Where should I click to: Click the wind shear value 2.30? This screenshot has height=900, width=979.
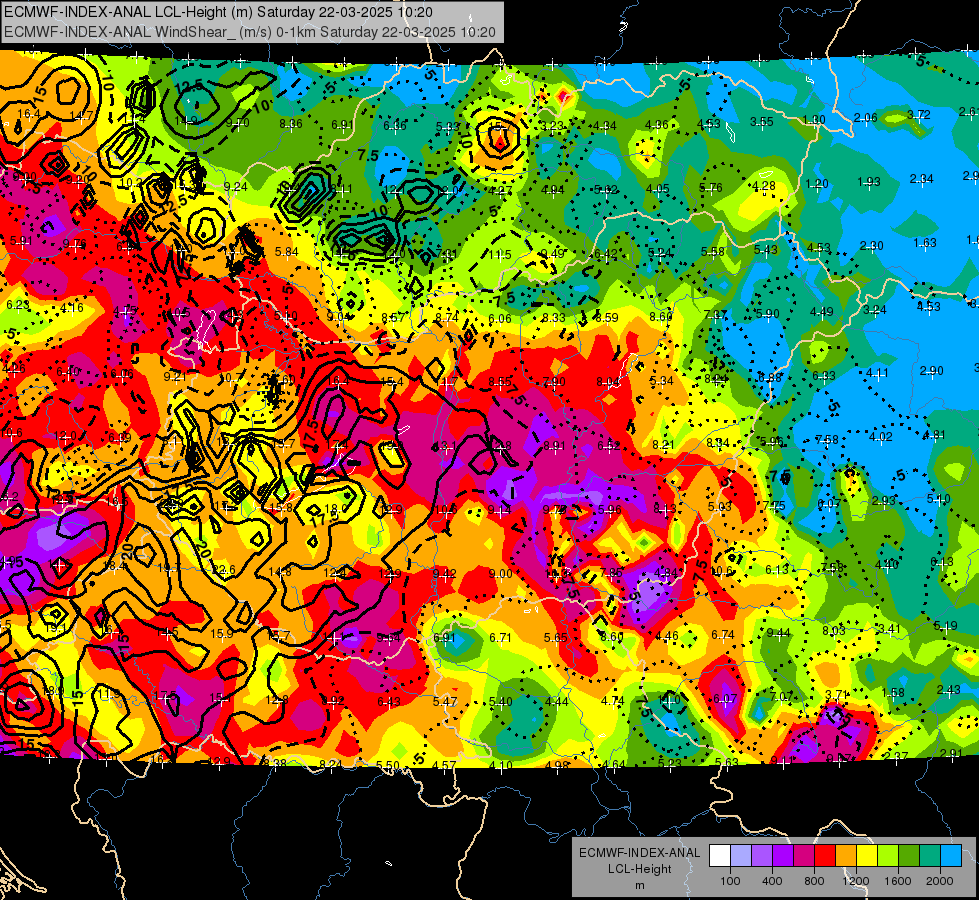[x=871, y=245]
